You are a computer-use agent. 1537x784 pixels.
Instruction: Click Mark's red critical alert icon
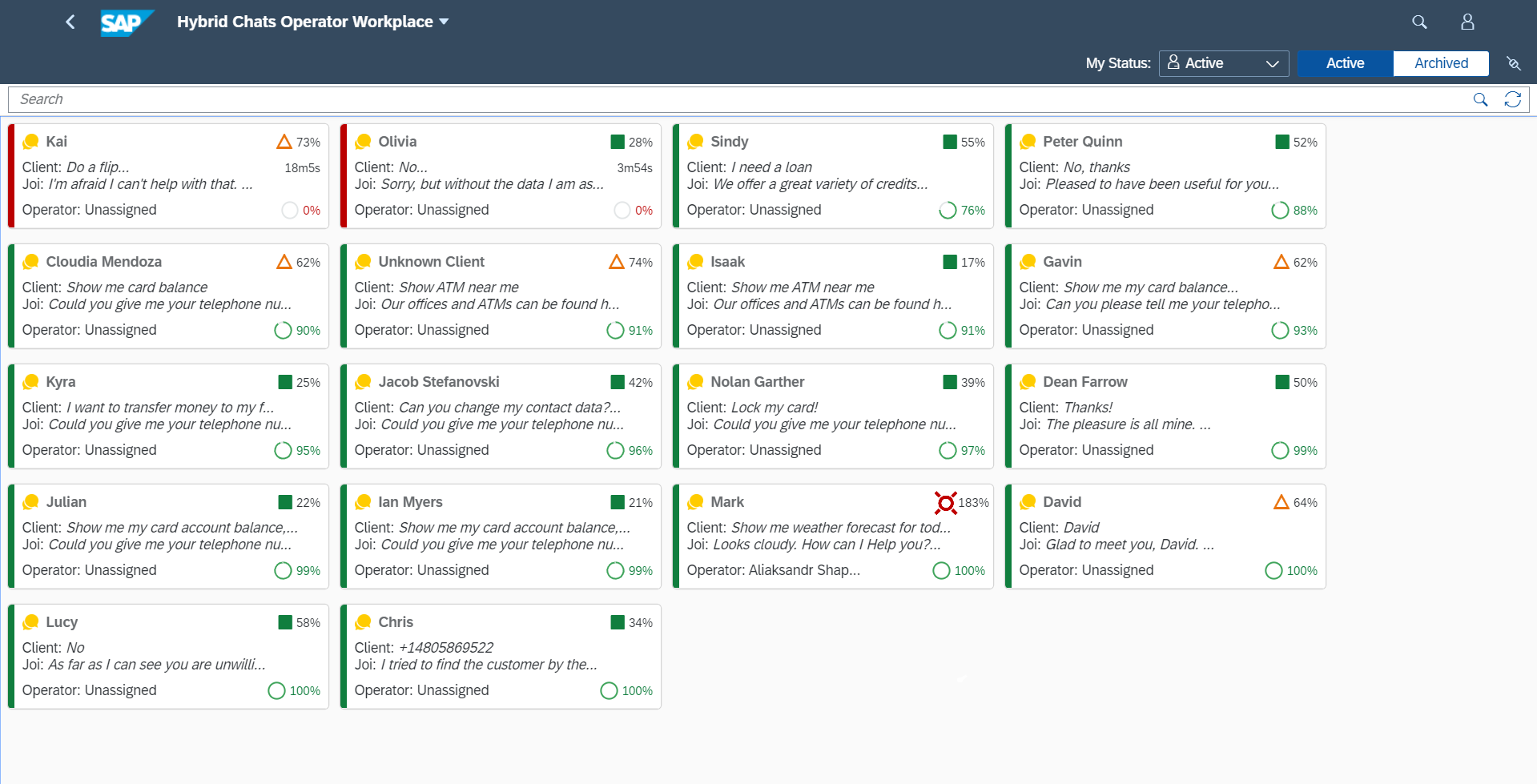point(945,502)
